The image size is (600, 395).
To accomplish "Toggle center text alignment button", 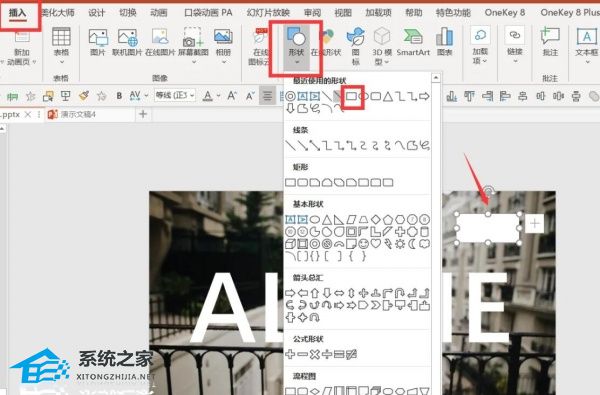I will (x=267, y=96).
